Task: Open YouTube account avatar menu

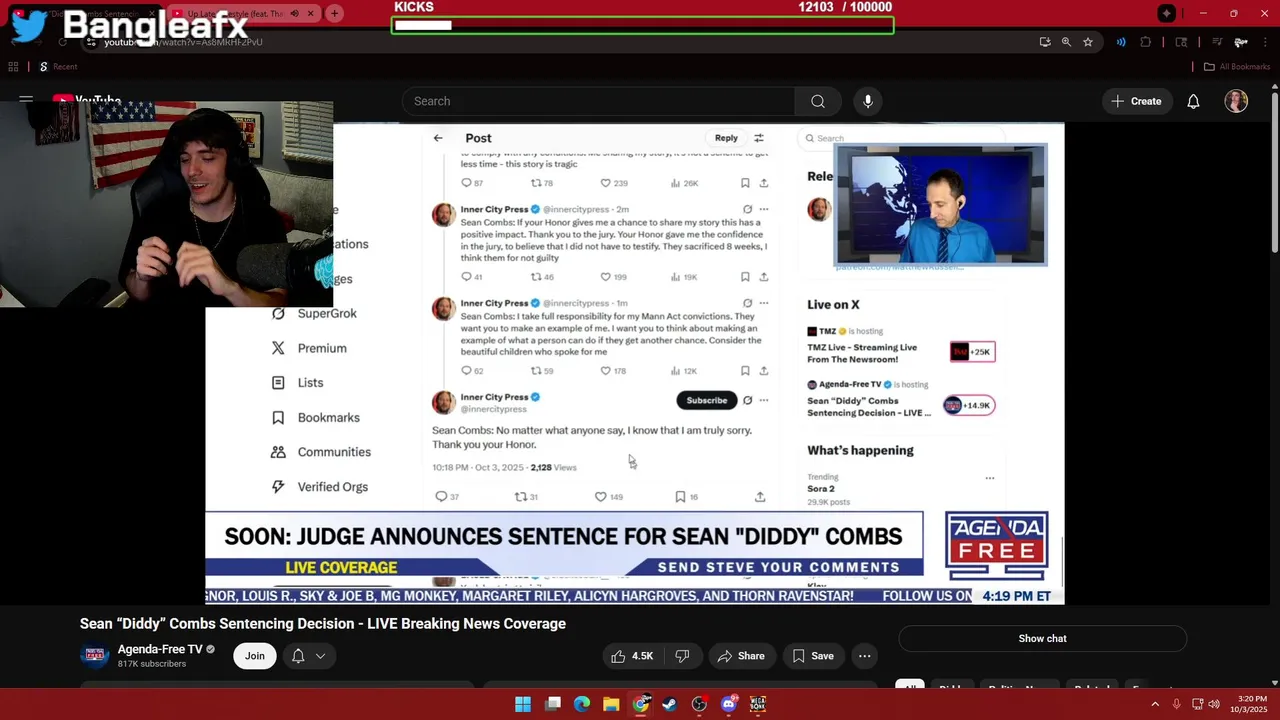Action: 1236,101
